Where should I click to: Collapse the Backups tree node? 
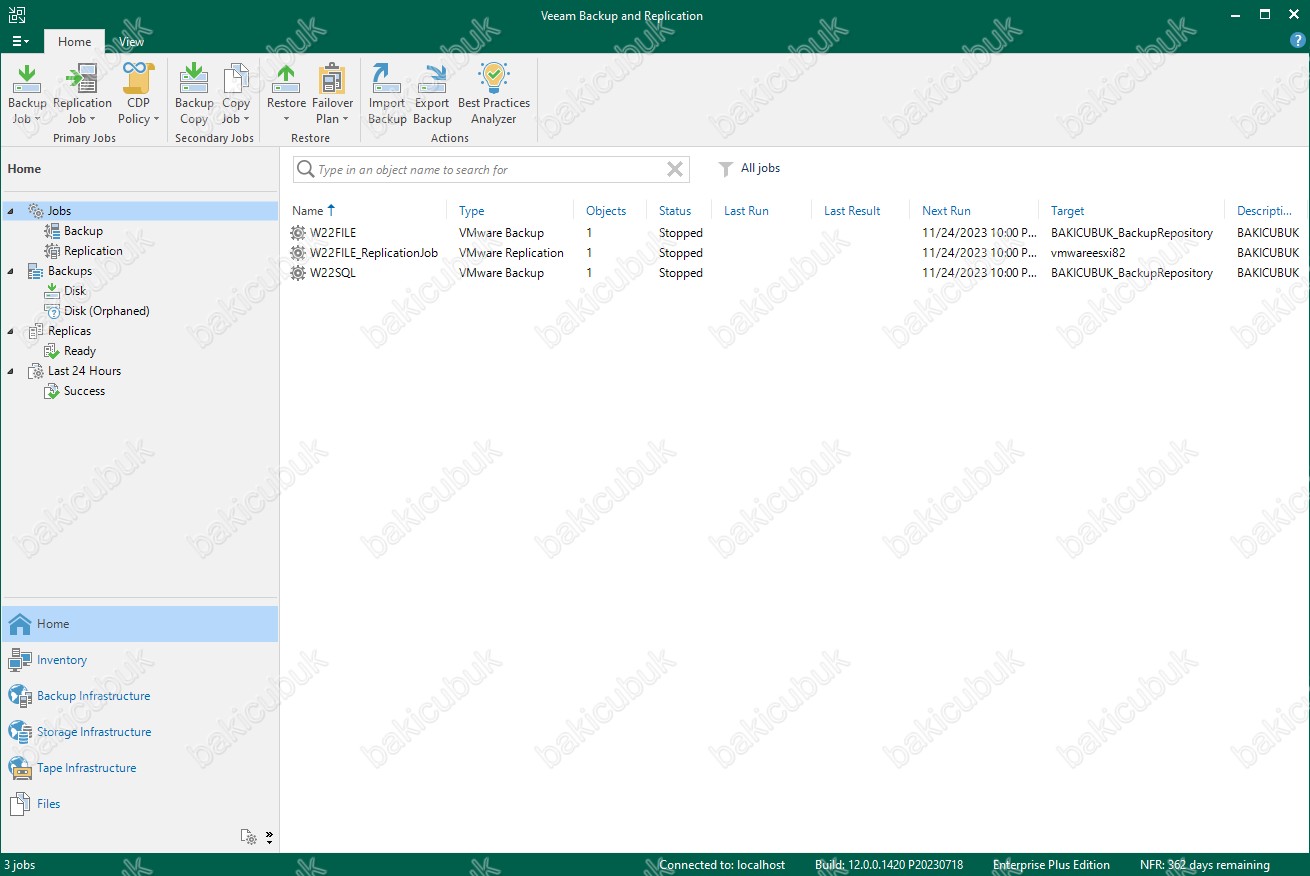click(x=11, y=271)
